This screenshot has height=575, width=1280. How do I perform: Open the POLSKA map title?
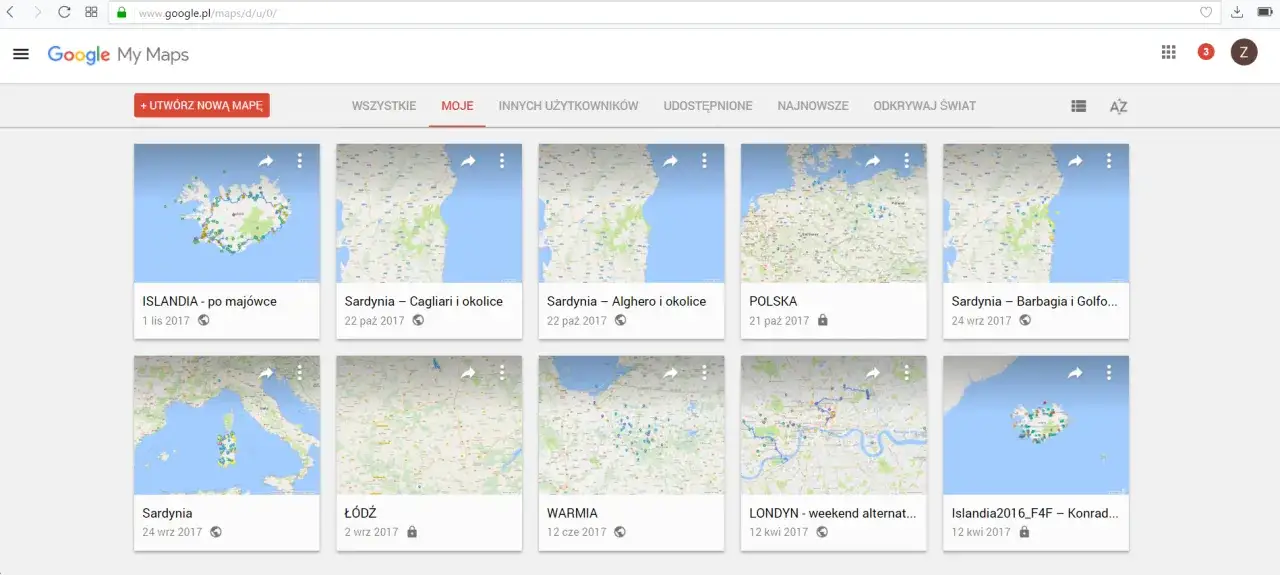click(773, 301)
